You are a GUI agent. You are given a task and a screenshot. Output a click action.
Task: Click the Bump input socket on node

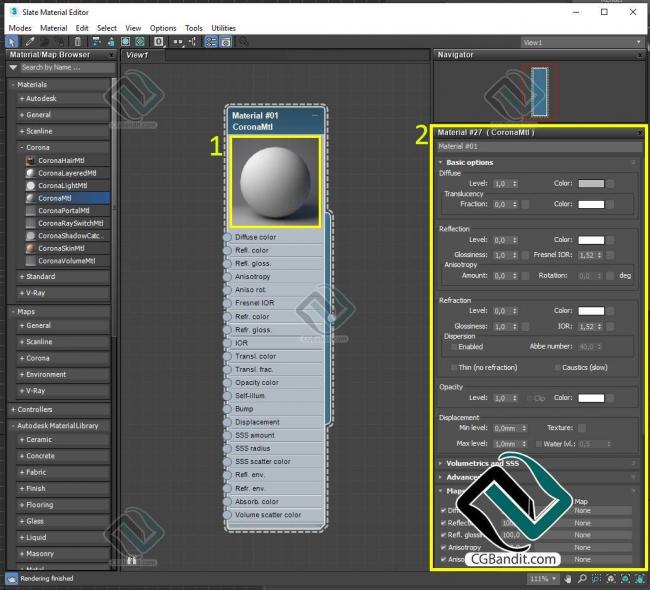(227, 409)
